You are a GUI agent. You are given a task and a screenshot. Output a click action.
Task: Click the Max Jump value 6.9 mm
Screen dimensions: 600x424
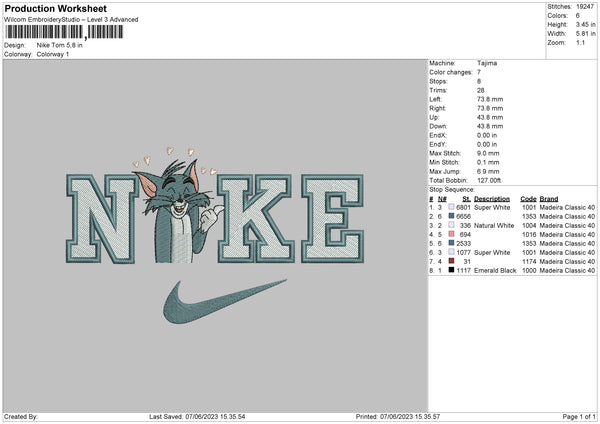(488, 171)
